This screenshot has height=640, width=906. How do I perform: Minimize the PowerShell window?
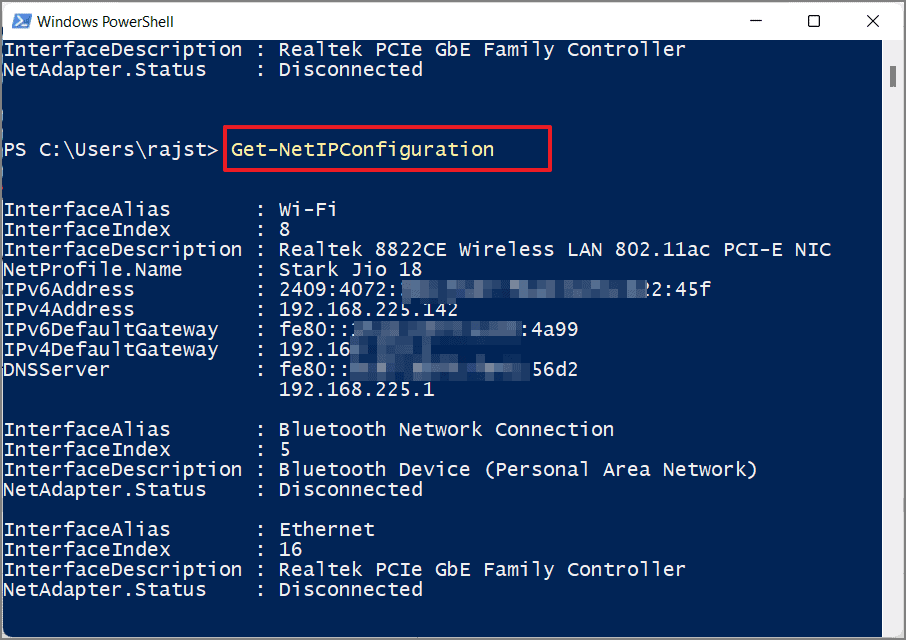pyautogui.click(x=755, y=20)
